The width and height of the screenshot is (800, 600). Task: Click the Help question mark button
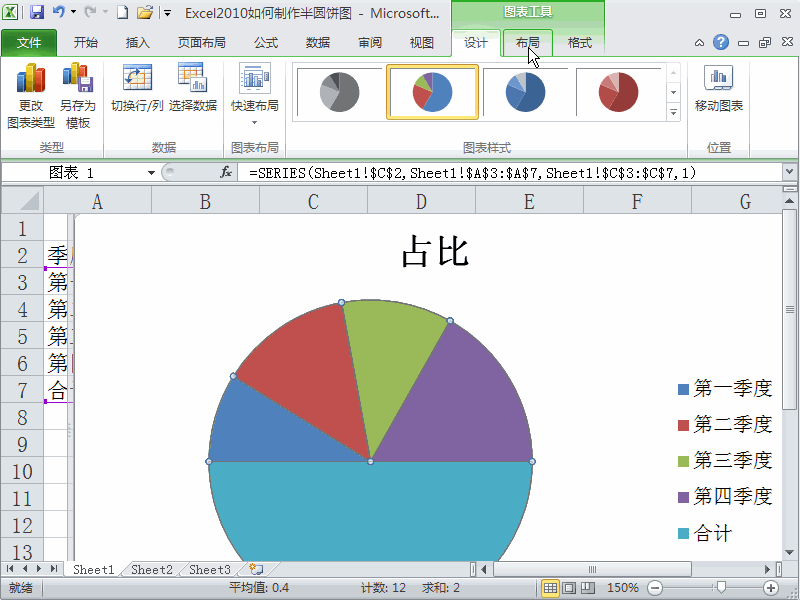722,43
